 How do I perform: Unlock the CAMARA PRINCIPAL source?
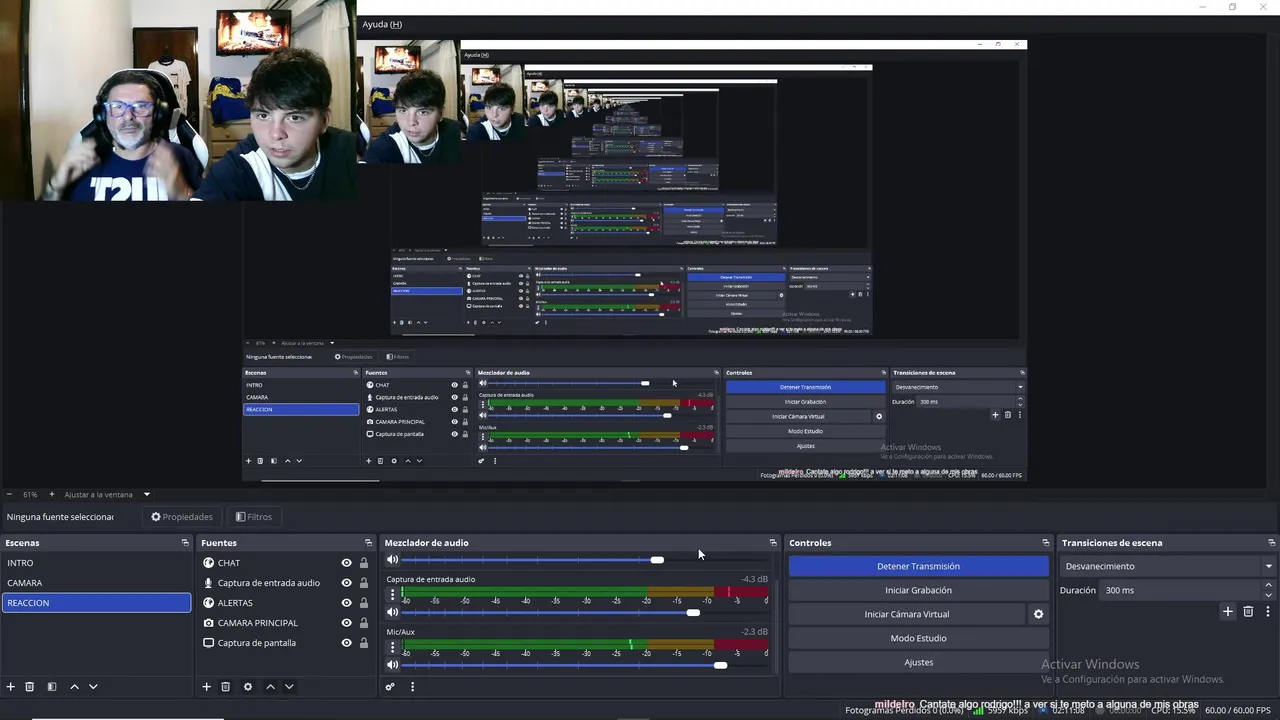pyautogui.click(x=364, y=623)
